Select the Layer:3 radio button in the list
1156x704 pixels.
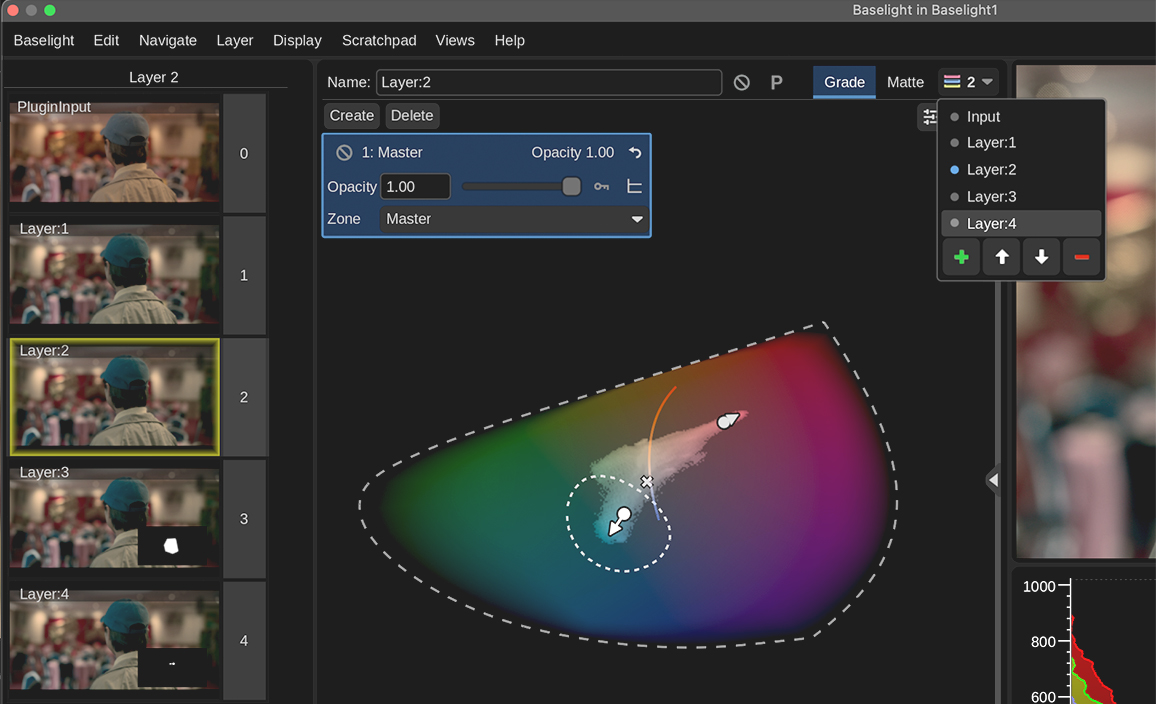(956, 196)
